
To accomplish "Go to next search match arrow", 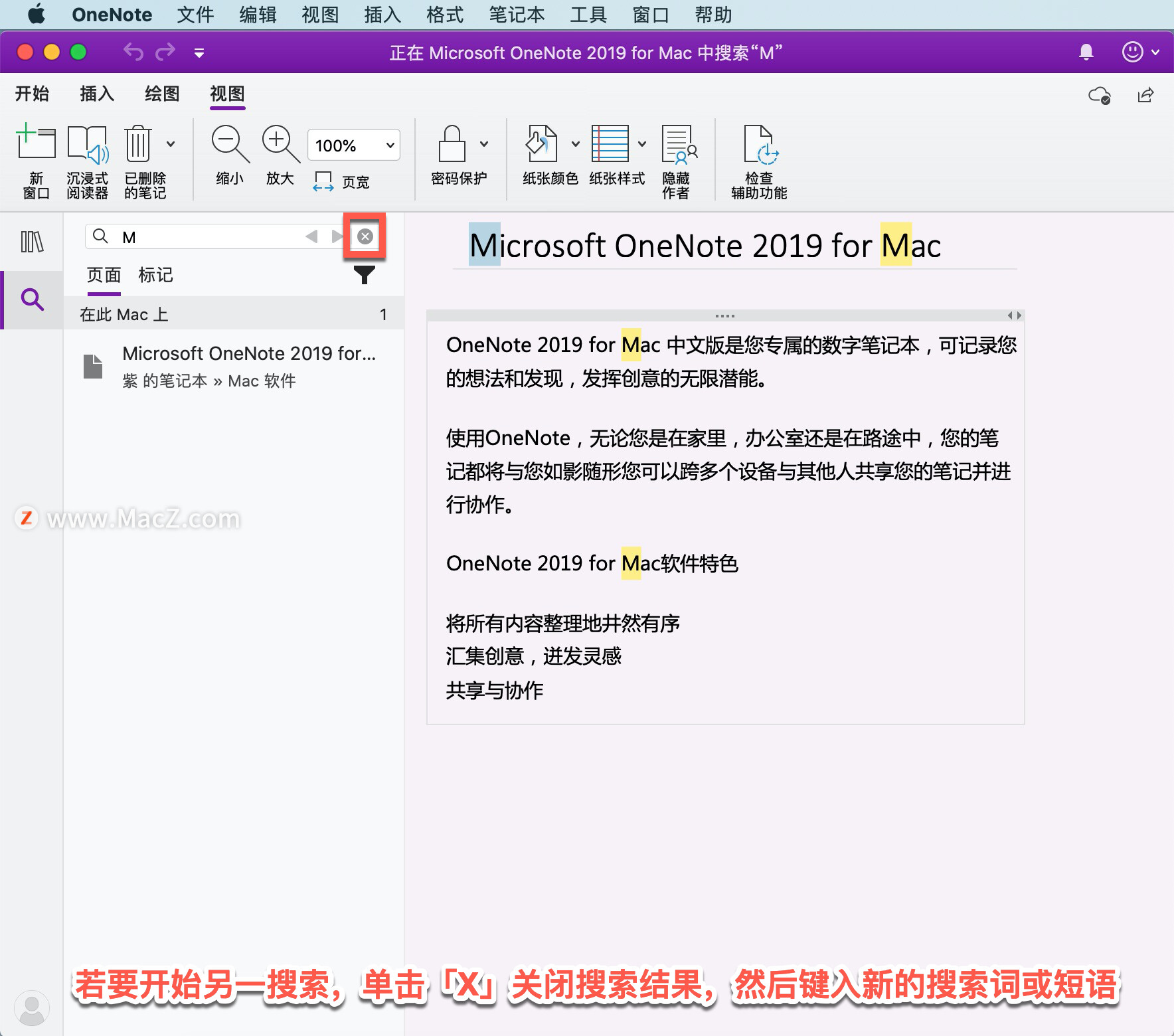I will click(x=337, y=236).
